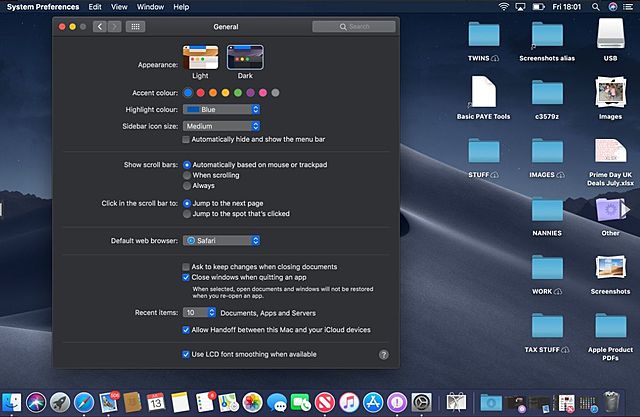640x417 pixels.
Task: Open System Preferences gear icon in Dock
Action: point(421,403)
